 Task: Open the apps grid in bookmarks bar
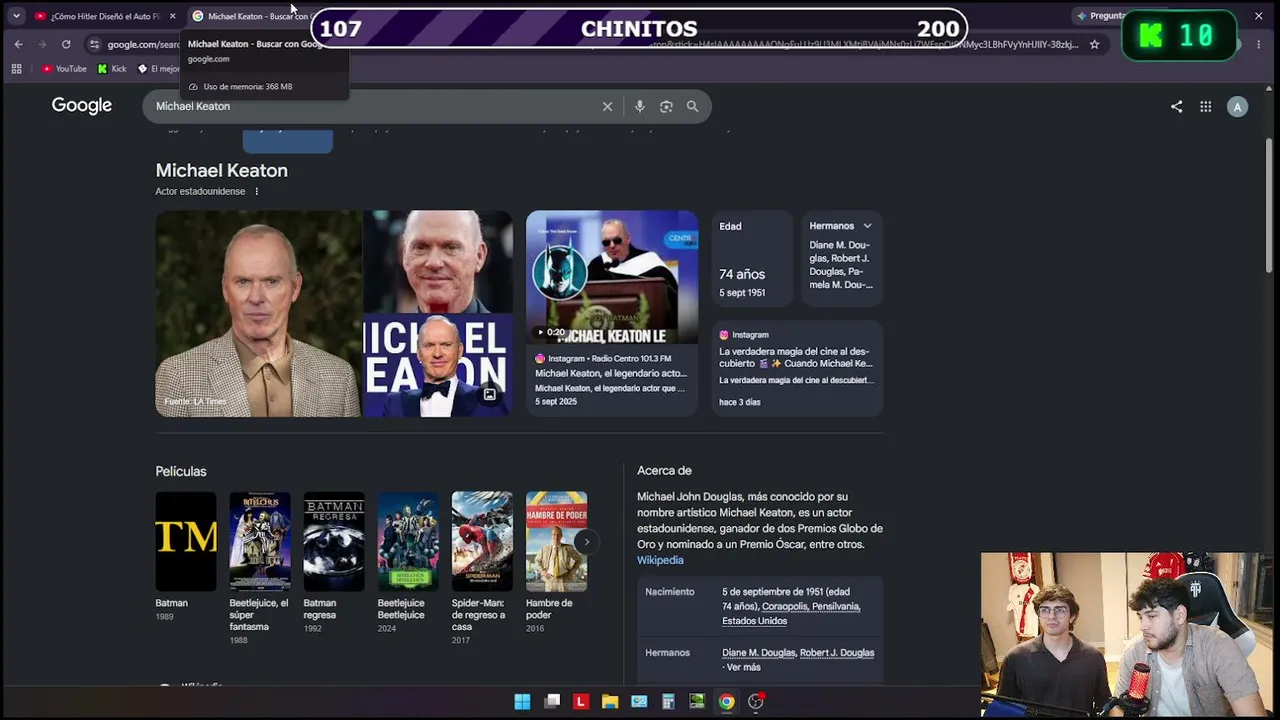click(x=16, y=69)
